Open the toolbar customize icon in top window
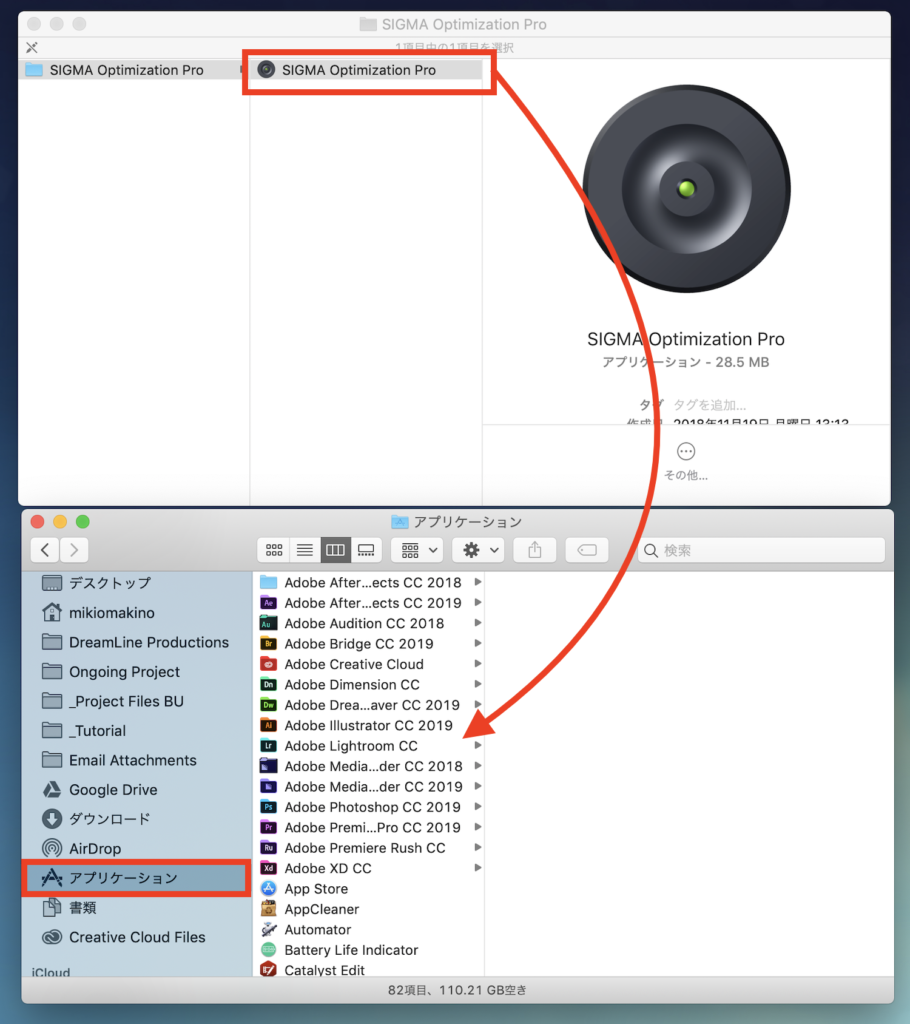 point(31,48)
